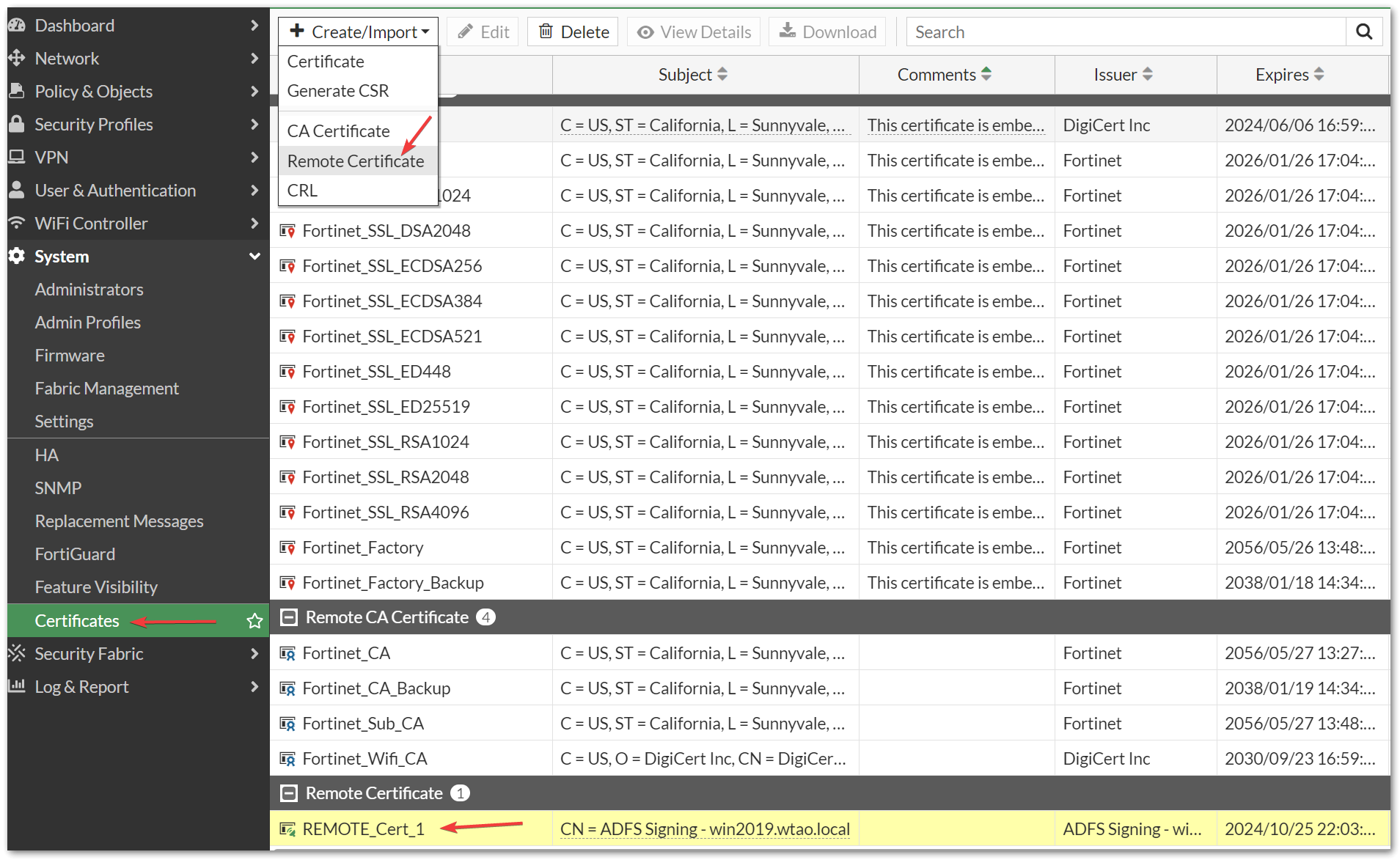This screenshot has height=860, width=1400.
Task: Click the VPN monitor icon in sidebar
Action: tap(17, 158)
